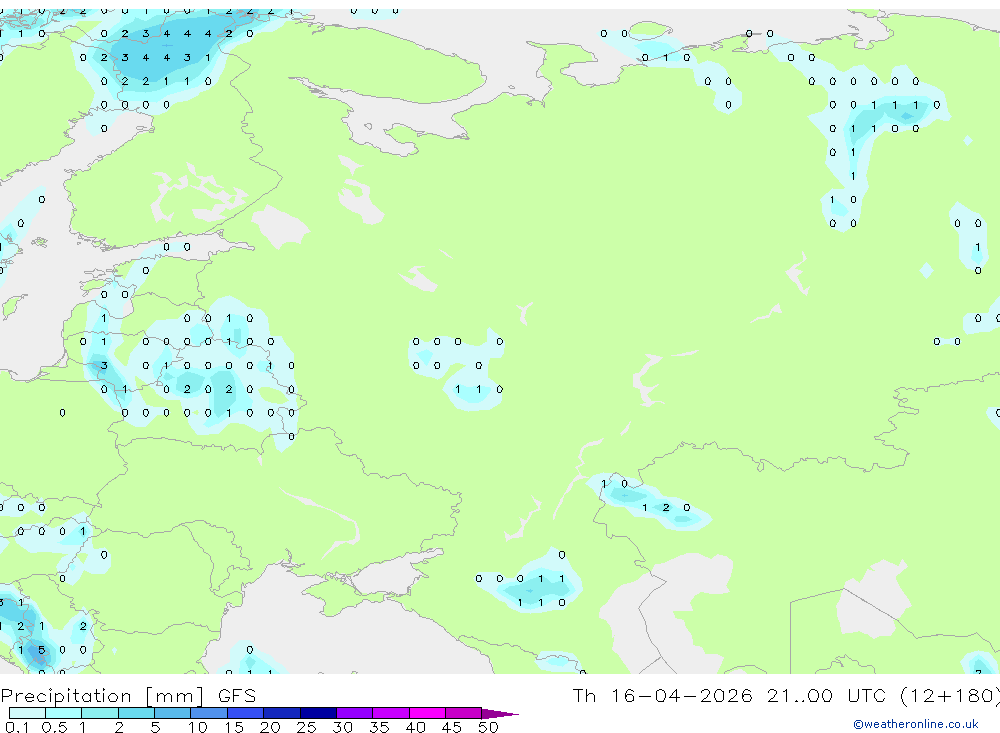Image resolution: width=1000 pixels, height=733 pixels.
Task: Pick the 15–20 mm blue legend swatch
Action: point(246,713)
